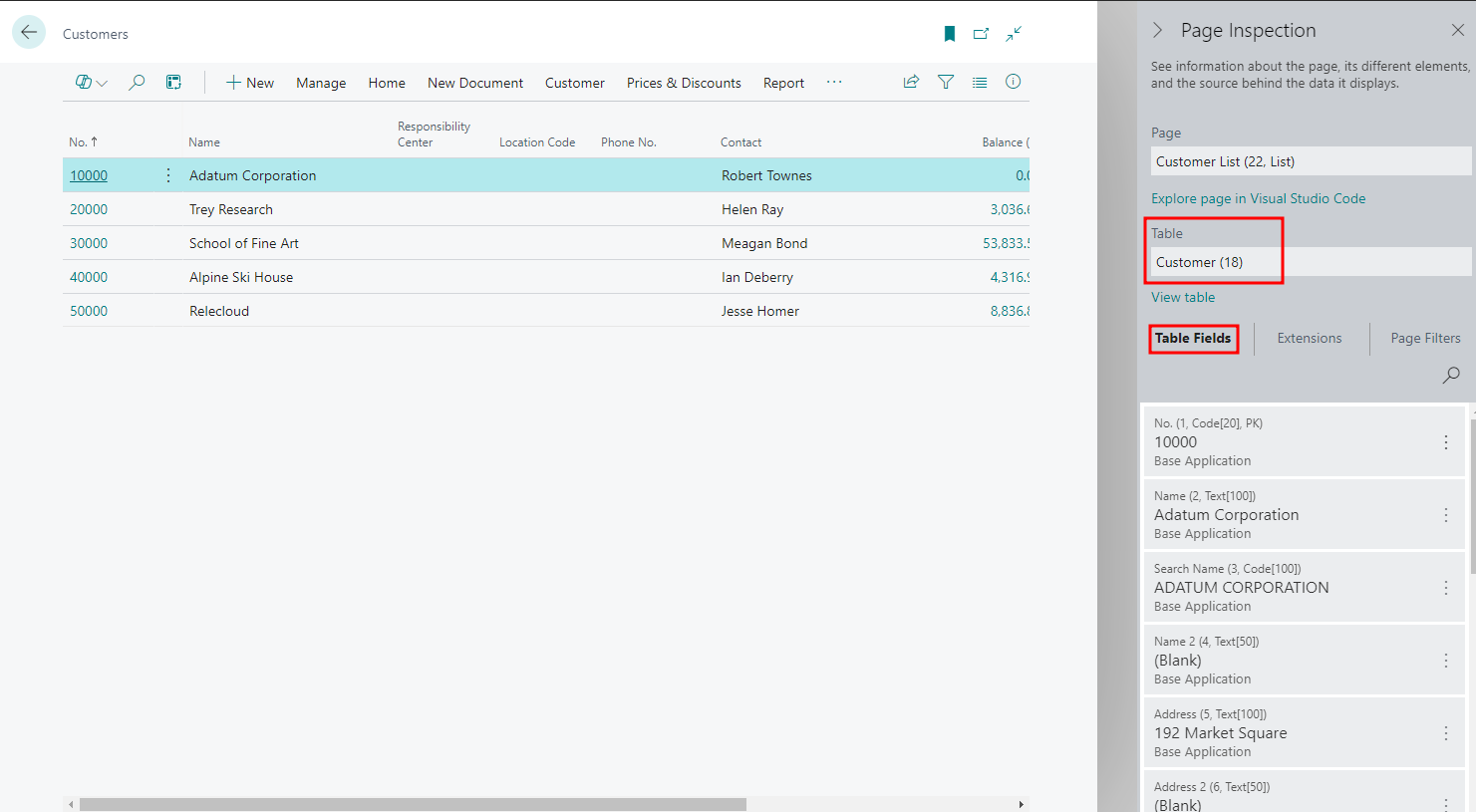Click the share icon in the toolbar
The height and width of the screenshot is (812, 1476).
coord(911,82)
